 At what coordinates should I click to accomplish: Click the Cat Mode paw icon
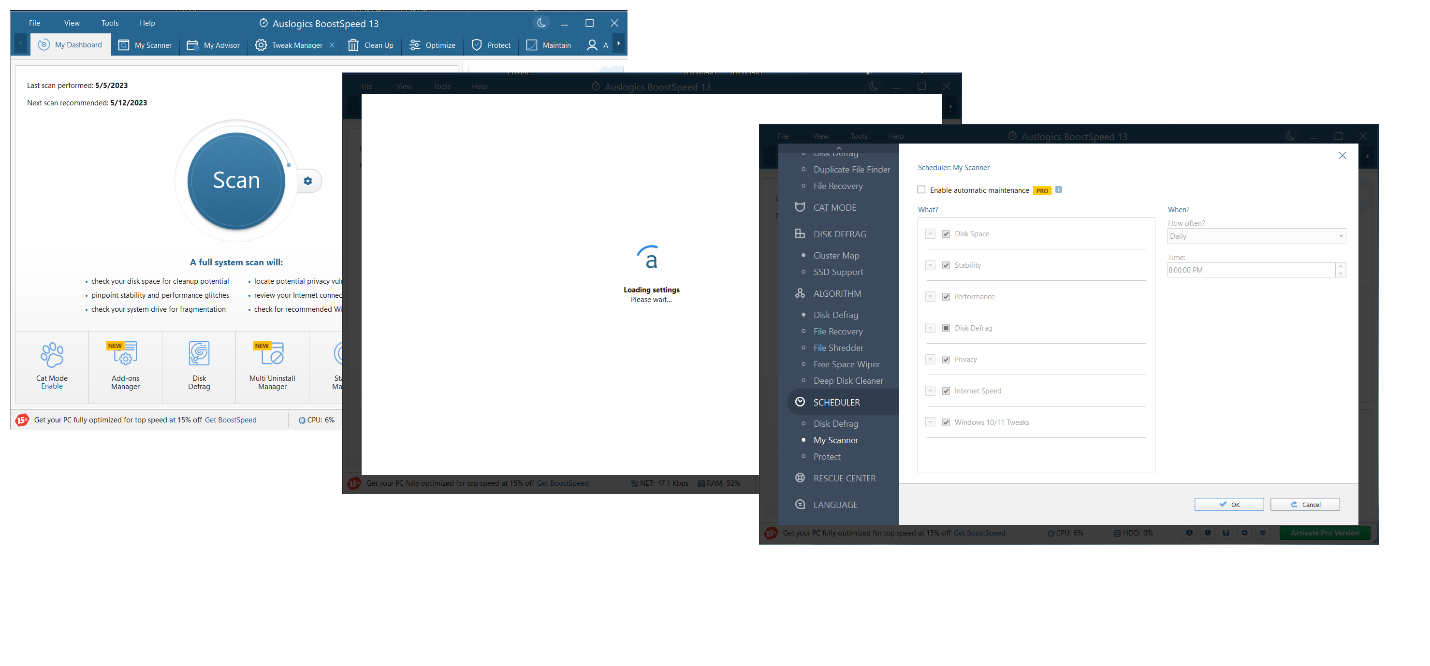52,354
